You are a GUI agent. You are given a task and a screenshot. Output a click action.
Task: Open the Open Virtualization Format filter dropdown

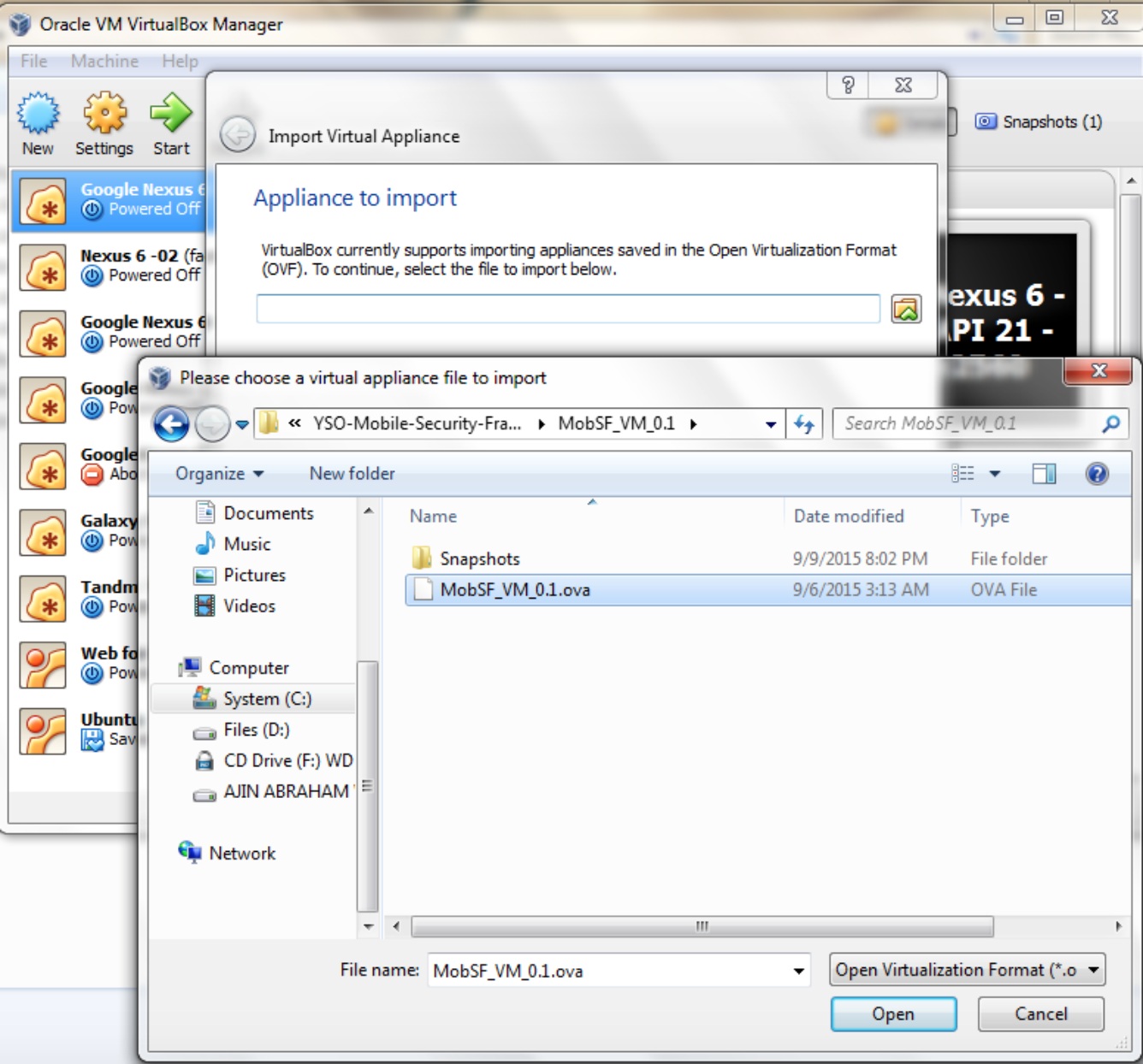pyautogui.click(x=968, y=970)
